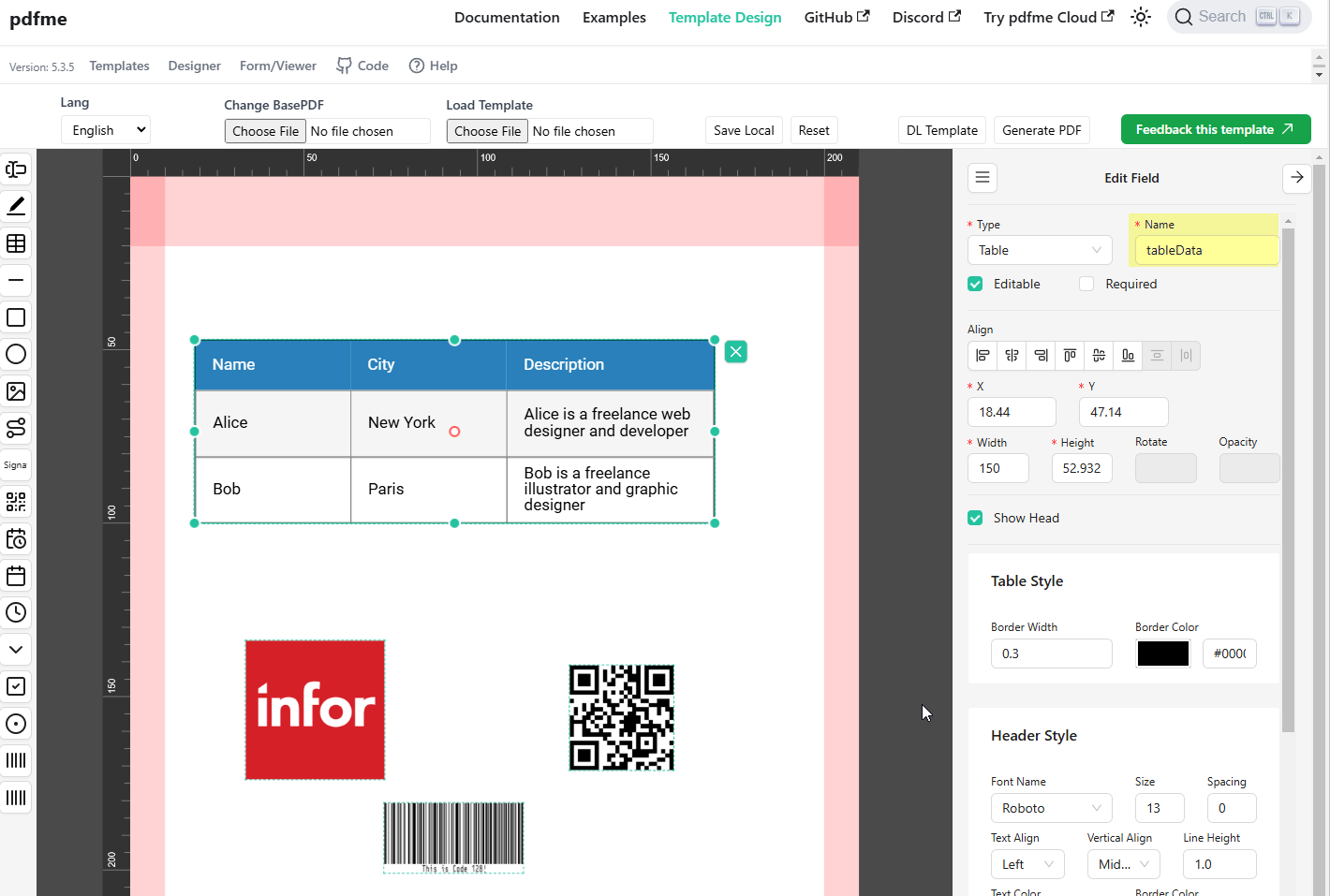Viewport: 1330px width, 896px height.
Task: Choose the Image tool in left sidebar
Action: pyautogui.click(x=16, y=391)
